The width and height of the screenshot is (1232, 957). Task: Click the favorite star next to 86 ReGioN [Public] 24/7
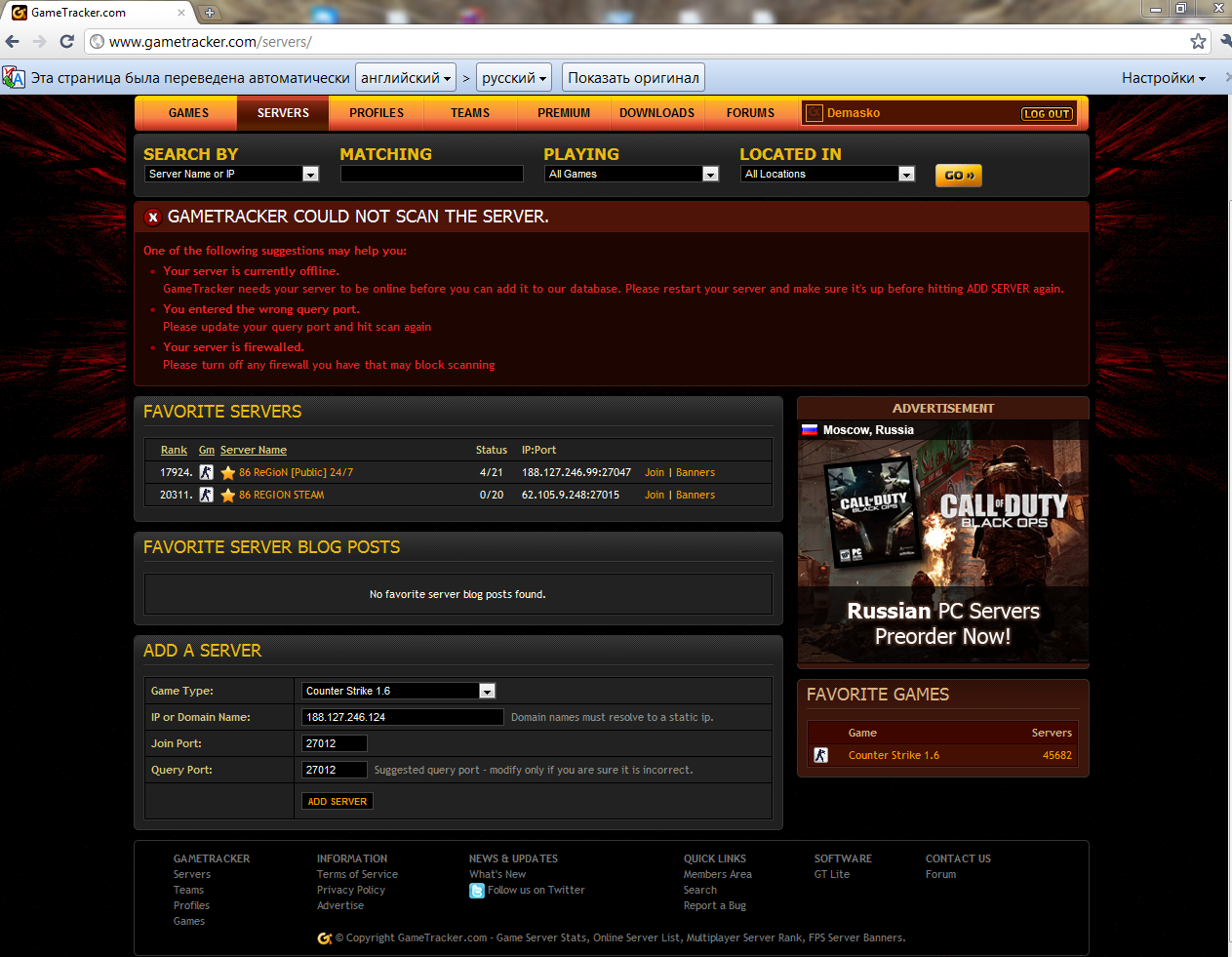(x=228, y=472)
